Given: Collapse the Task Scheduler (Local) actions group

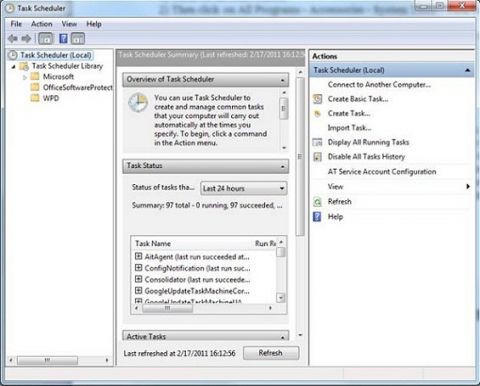Looking at the screenshot, I should coord(468,70).
